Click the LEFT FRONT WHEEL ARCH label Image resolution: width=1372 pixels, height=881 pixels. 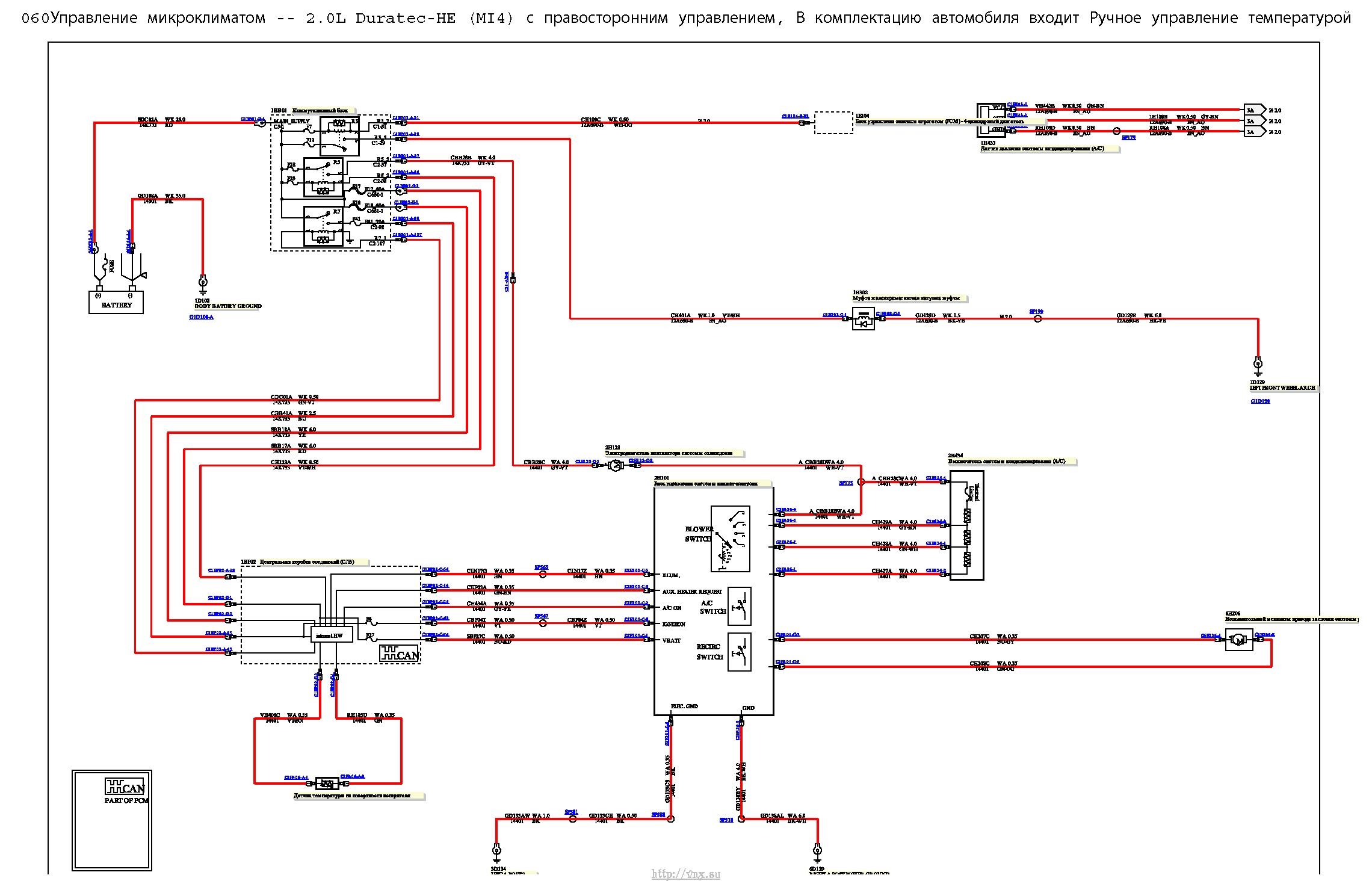click(1282, 388)
